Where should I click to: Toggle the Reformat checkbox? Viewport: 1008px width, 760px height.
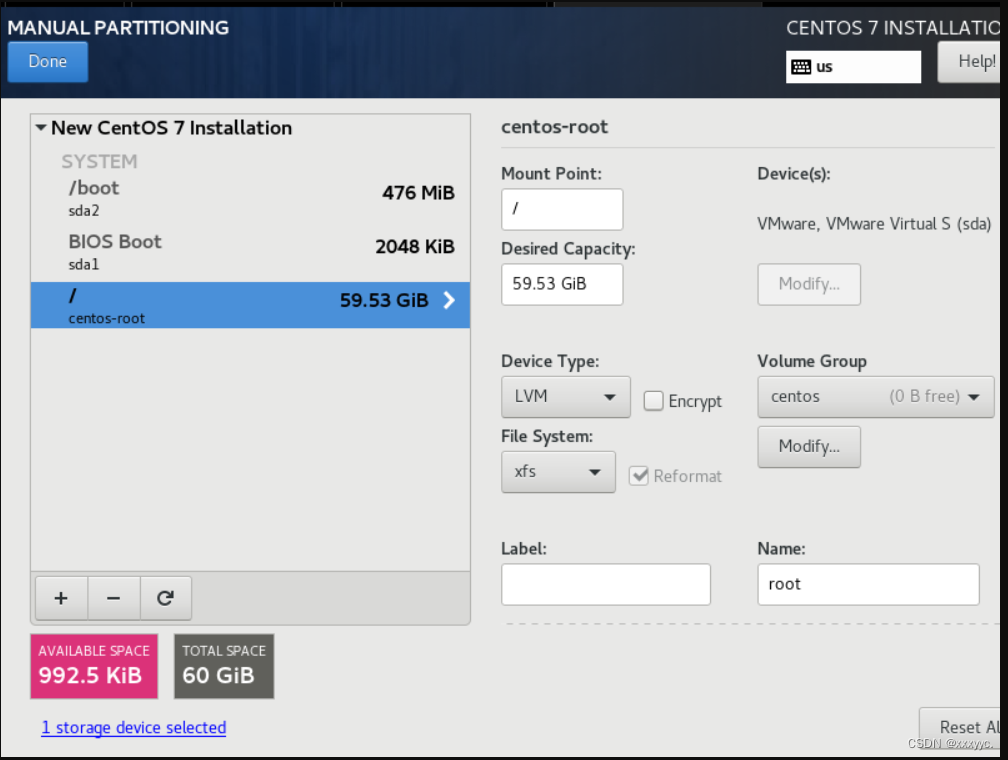[638, 476]
